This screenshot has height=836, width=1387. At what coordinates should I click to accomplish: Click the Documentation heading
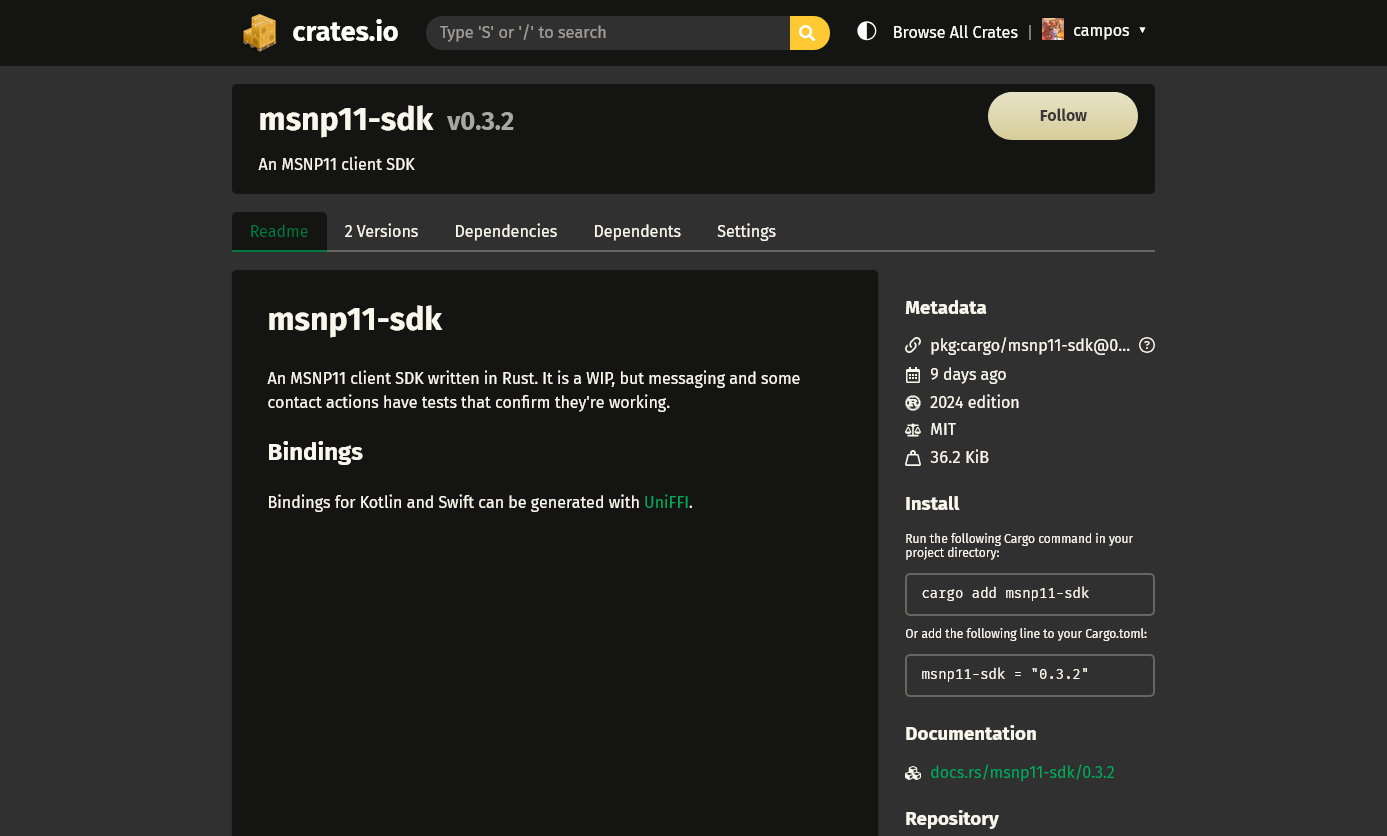pyautogui.click(x=971, y=734)
